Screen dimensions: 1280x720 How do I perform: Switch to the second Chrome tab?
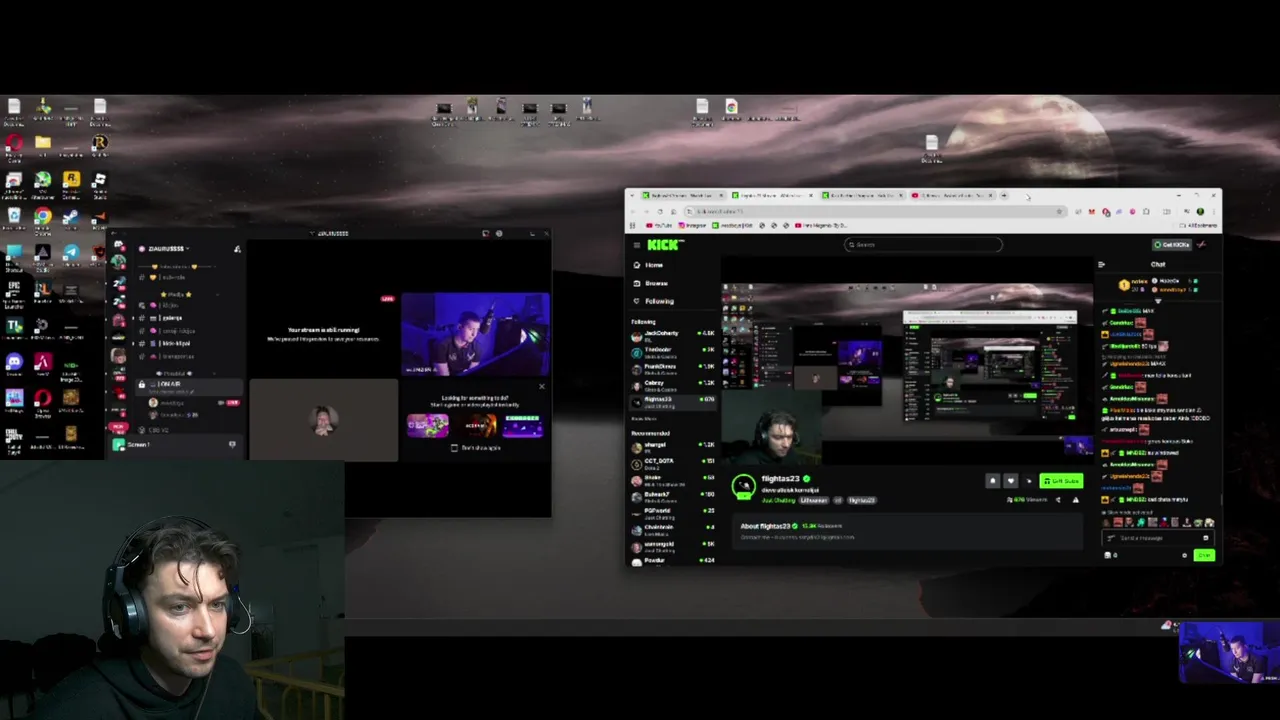coord(772,195)
